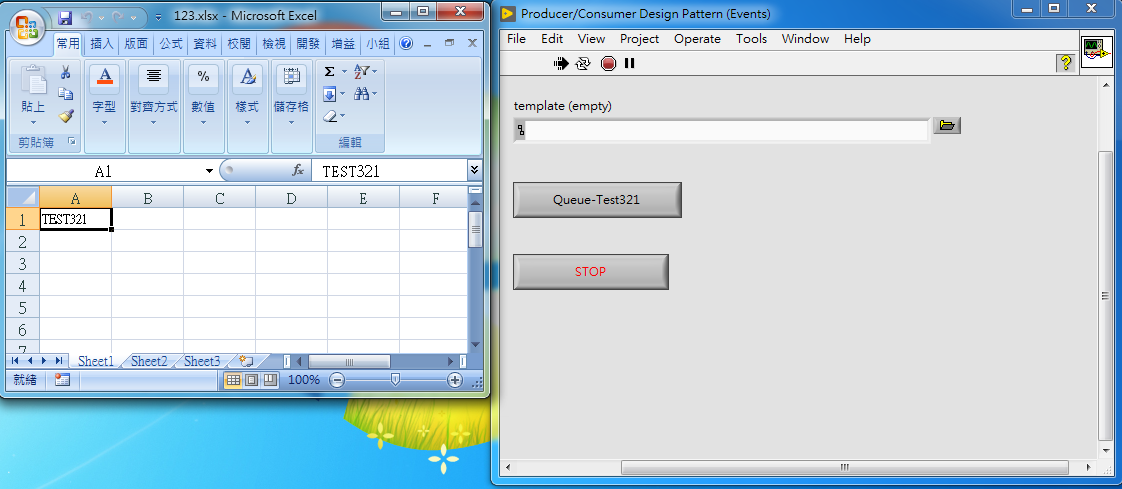This screenshot has height=489, width=1122.
Task: Click LabVIEW's horizontal scrollbar thumb
Action: tap(844, 468)
